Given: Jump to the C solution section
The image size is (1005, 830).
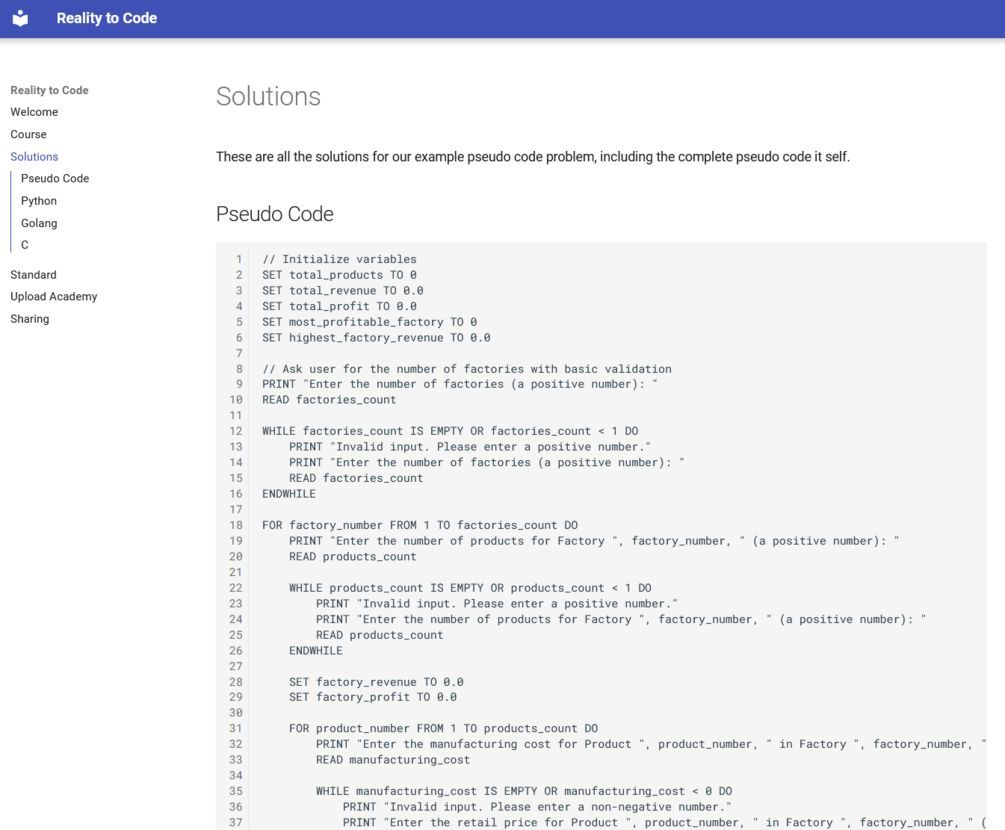Looking at the screenshot, I should tap(25, 245).
